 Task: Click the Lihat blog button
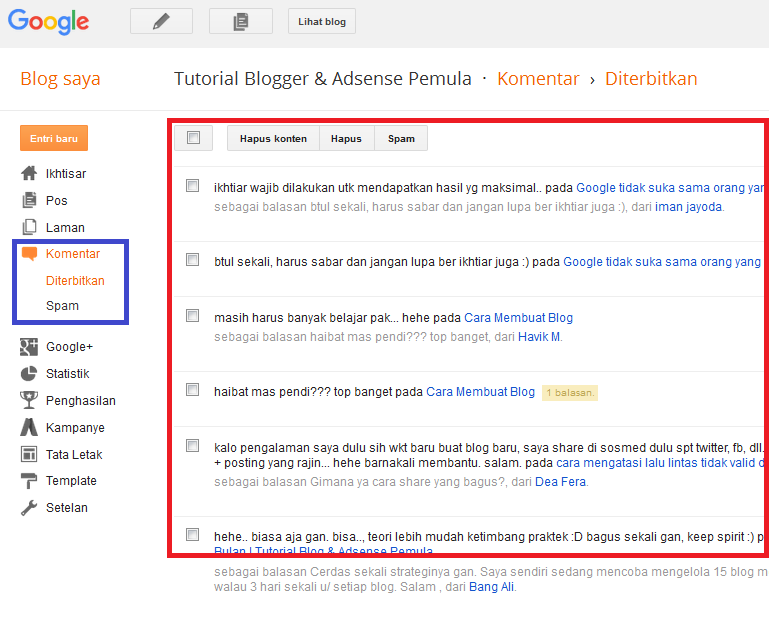322,21
